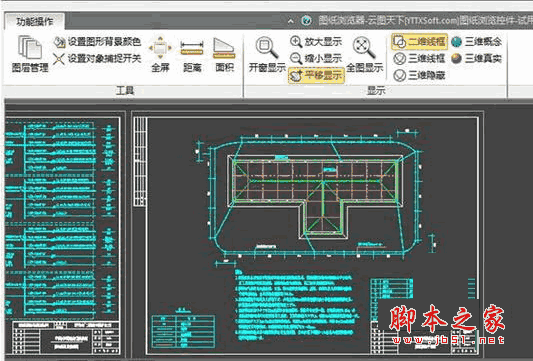The width and height of the screenshot is (533, 361).
Task: Click 设置图形背景颜色 background color option
Action: point(97,42)
